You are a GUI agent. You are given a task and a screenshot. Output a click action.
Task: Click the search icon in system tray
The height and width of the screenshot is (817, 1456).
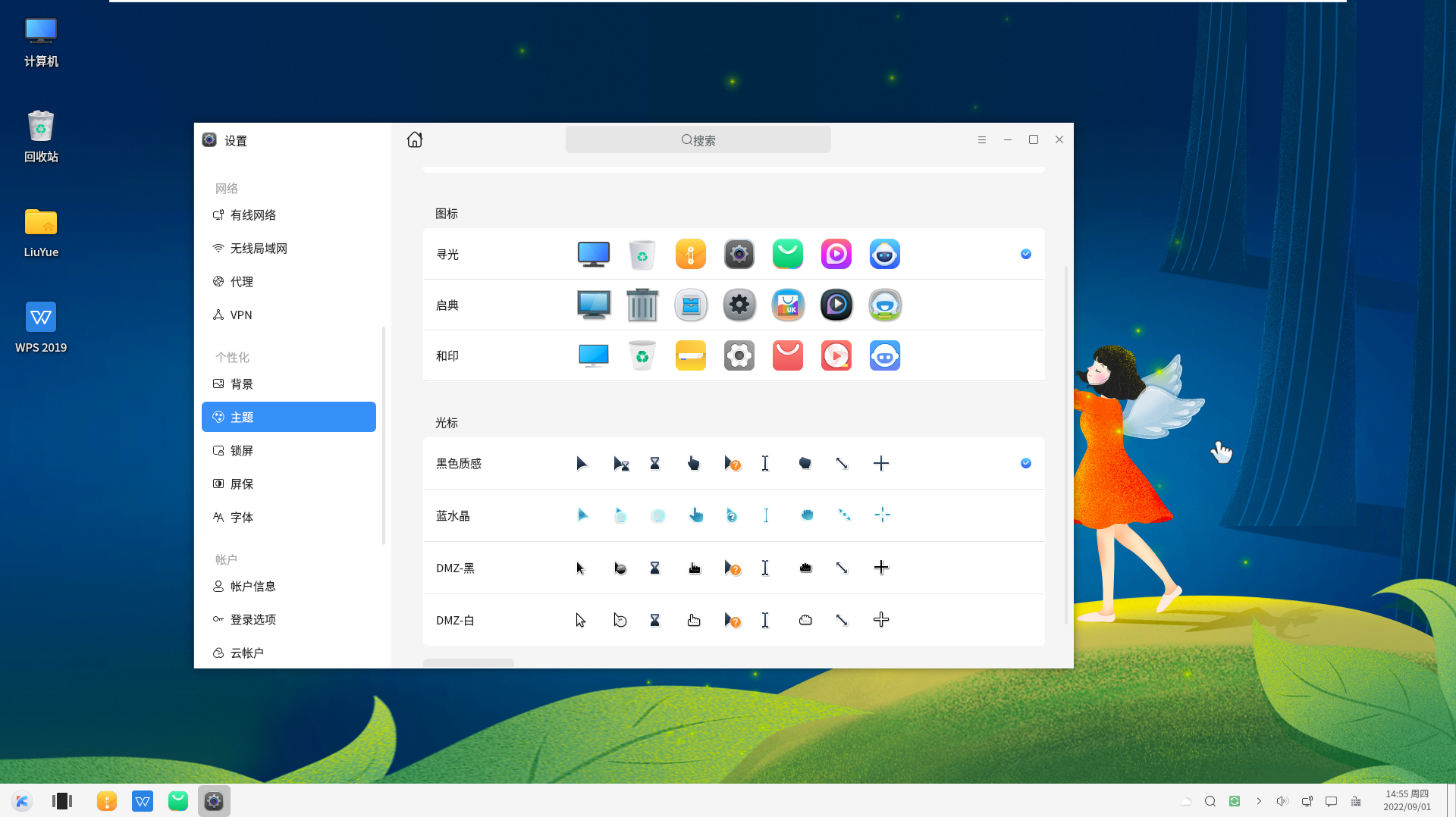click(x=1210, y=801)
